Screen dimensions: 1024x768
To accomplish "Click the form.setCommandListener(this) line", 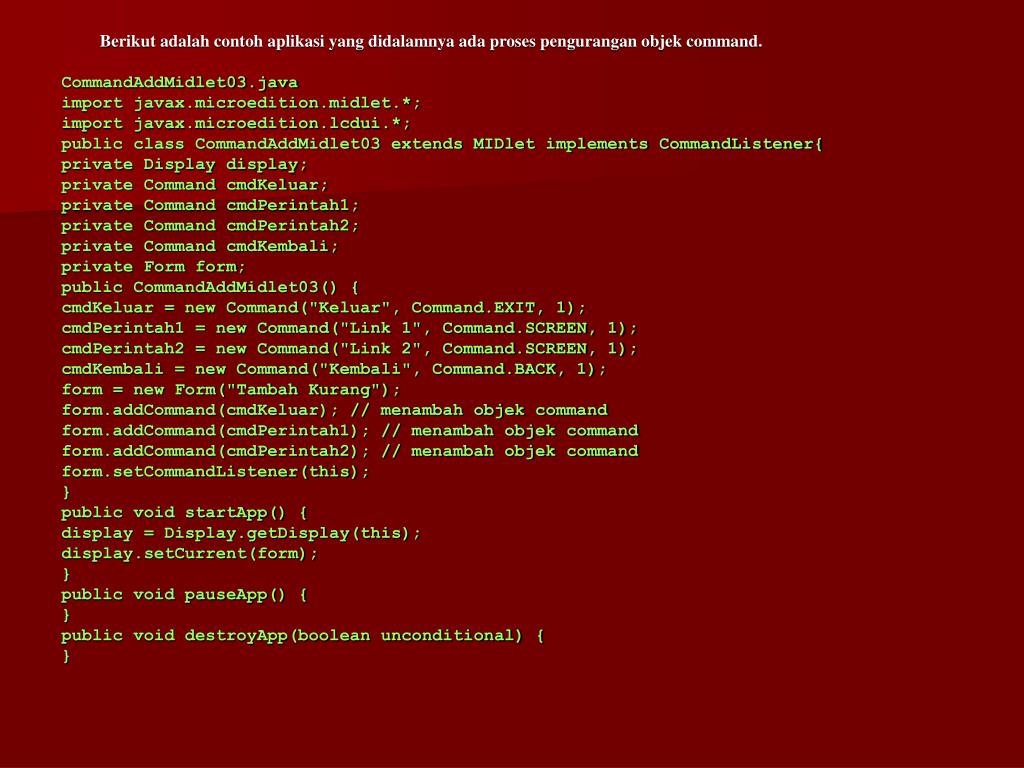I will [216, 472].
